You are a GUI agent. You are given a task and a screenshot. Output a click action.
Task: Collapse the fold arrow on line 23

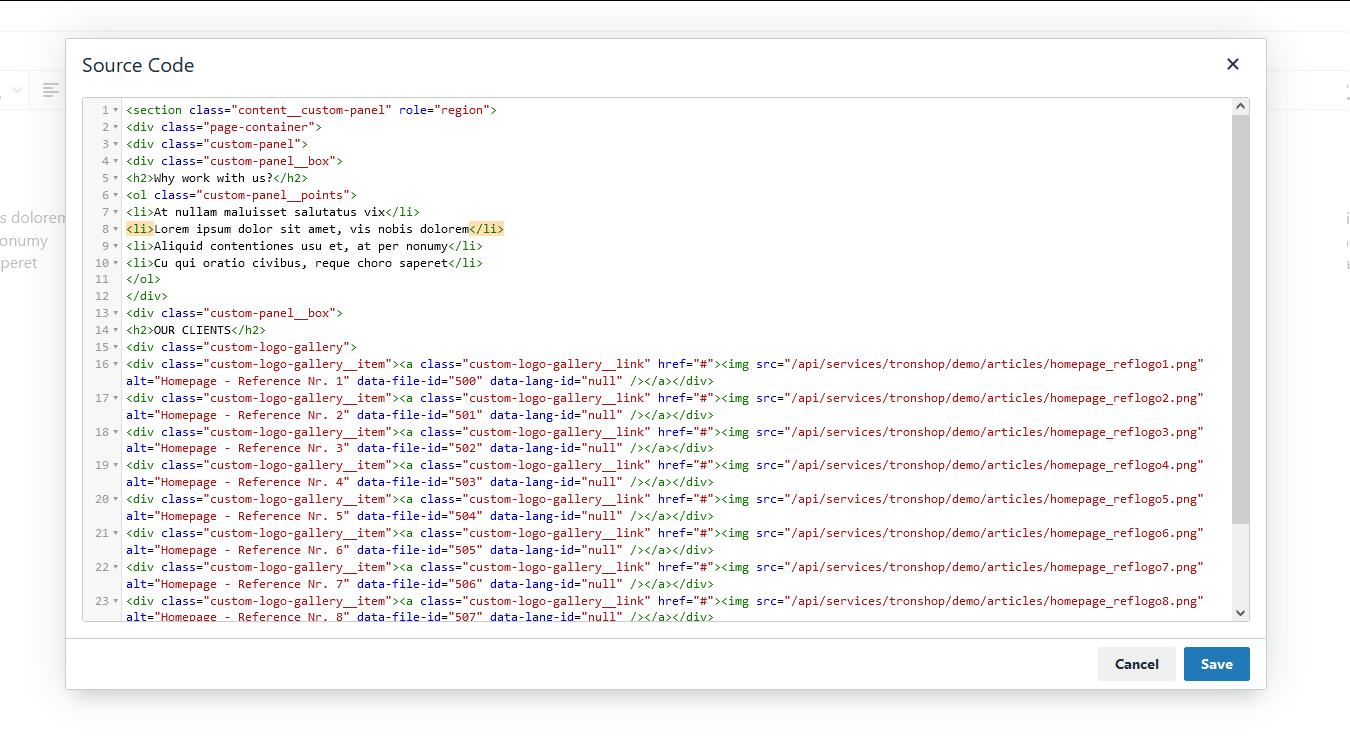click(x=116, y=601)
